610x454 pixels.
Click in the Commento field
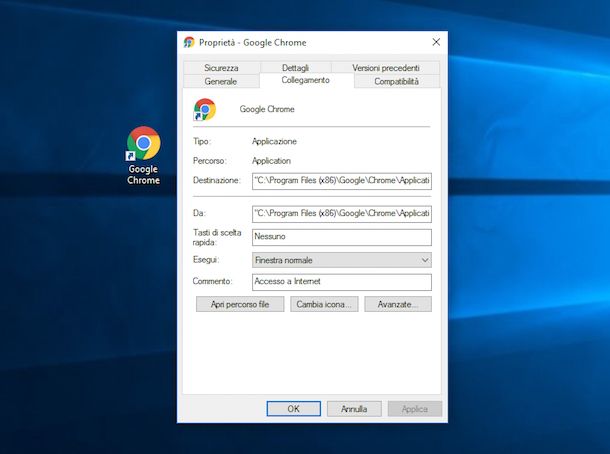pos(342,282)
